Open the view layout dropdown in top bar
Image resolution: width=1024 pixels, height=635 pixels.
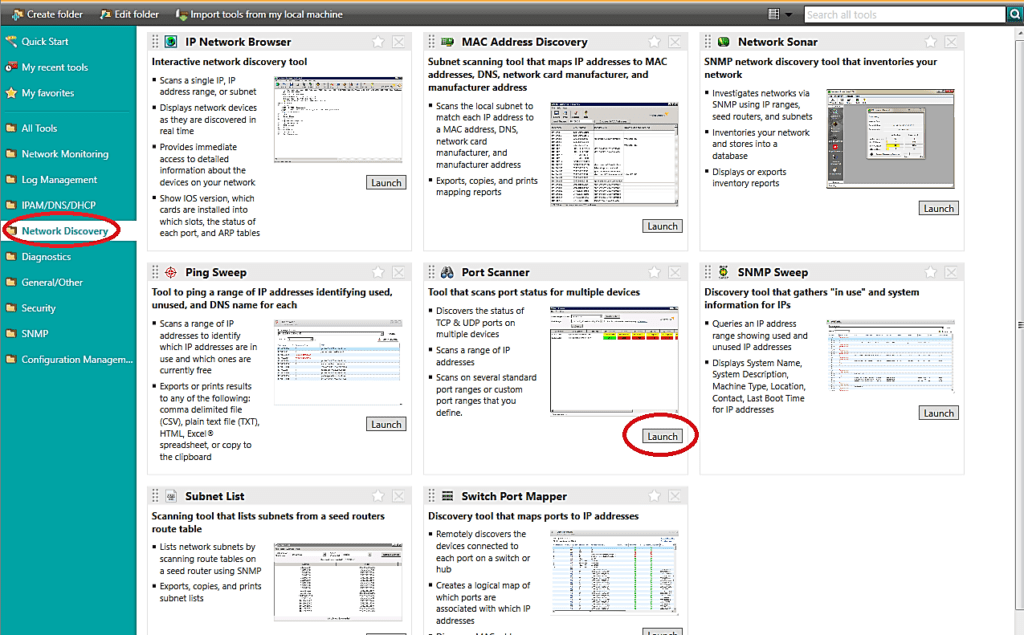point(780,14)
